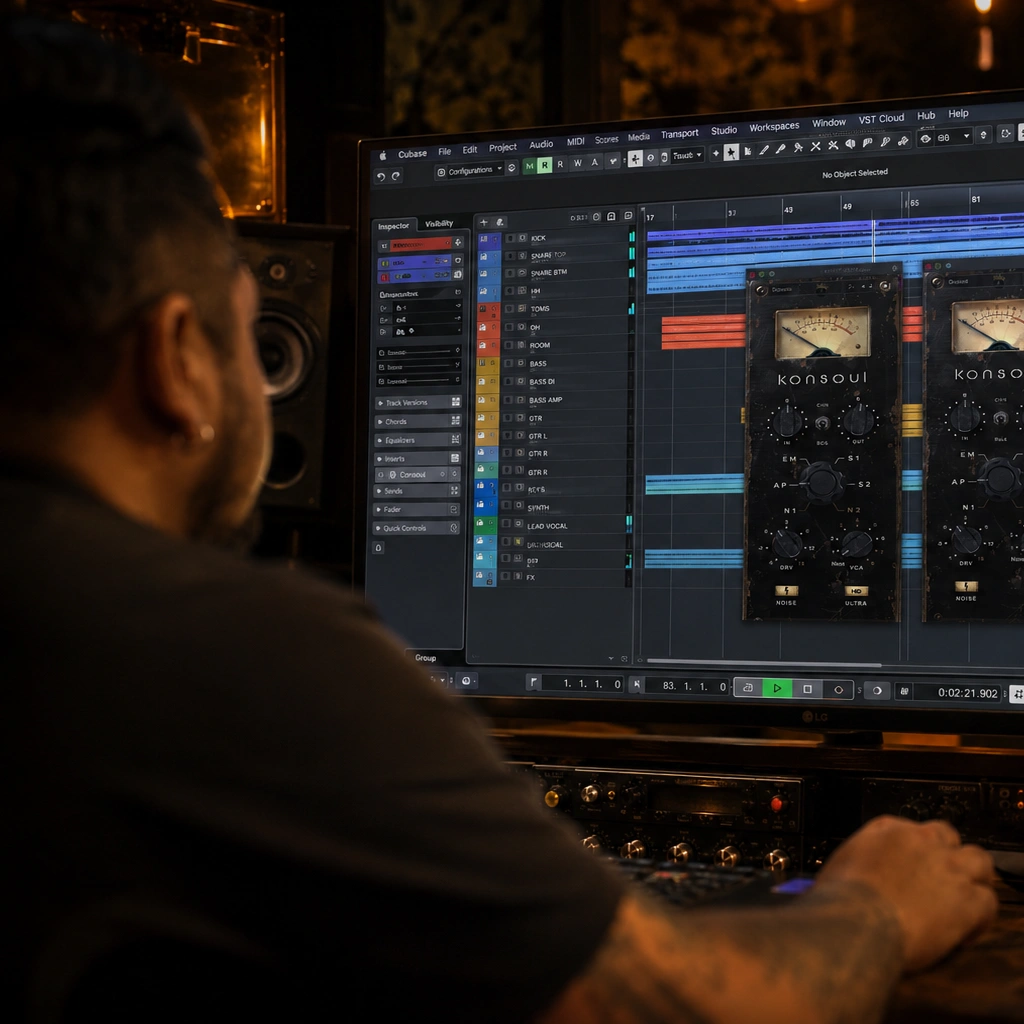1024x1024 pixels.
Task: Click the NOISE lightning button on left Konsoul
Action: tap(786, 590)
